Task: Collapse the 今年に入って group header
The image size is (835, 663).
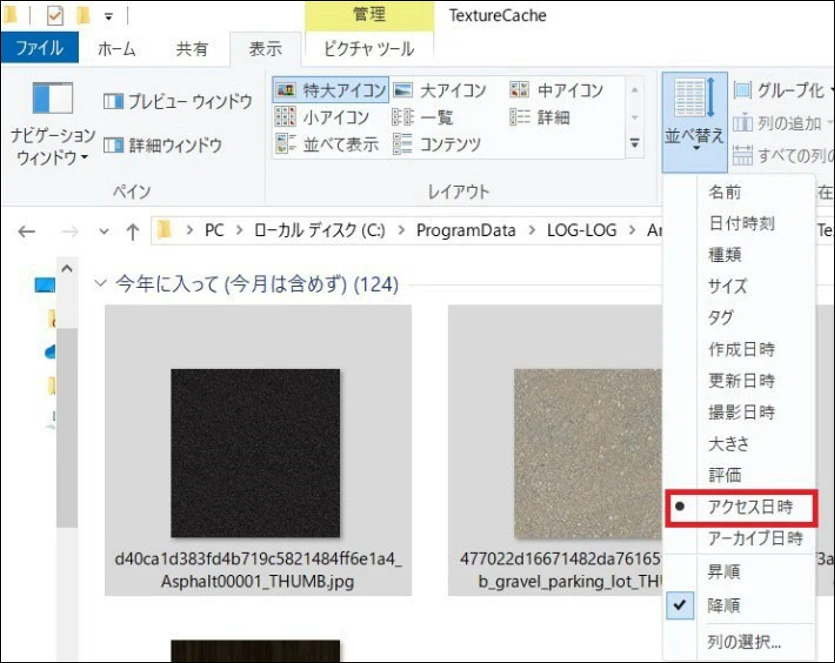Action: (x=100, y=284)
